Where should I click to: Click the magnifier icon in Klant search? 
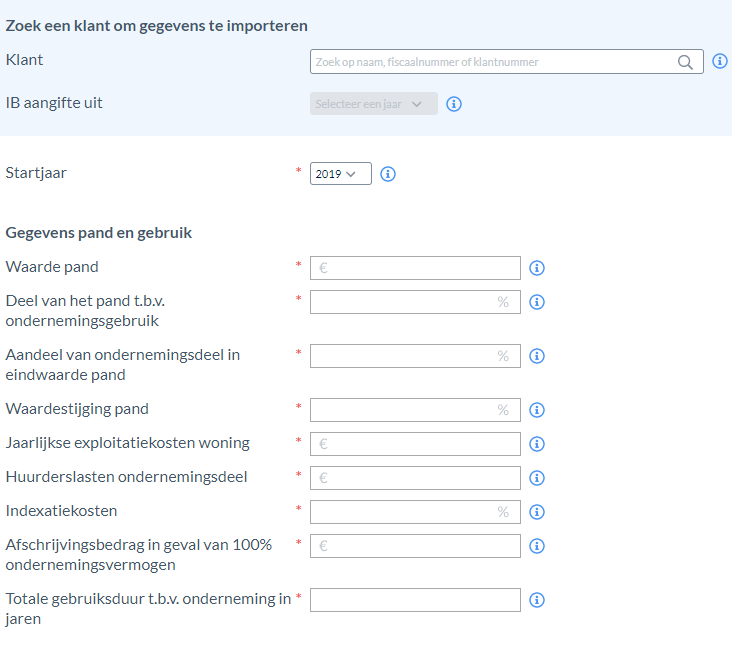tap(685, 62)
